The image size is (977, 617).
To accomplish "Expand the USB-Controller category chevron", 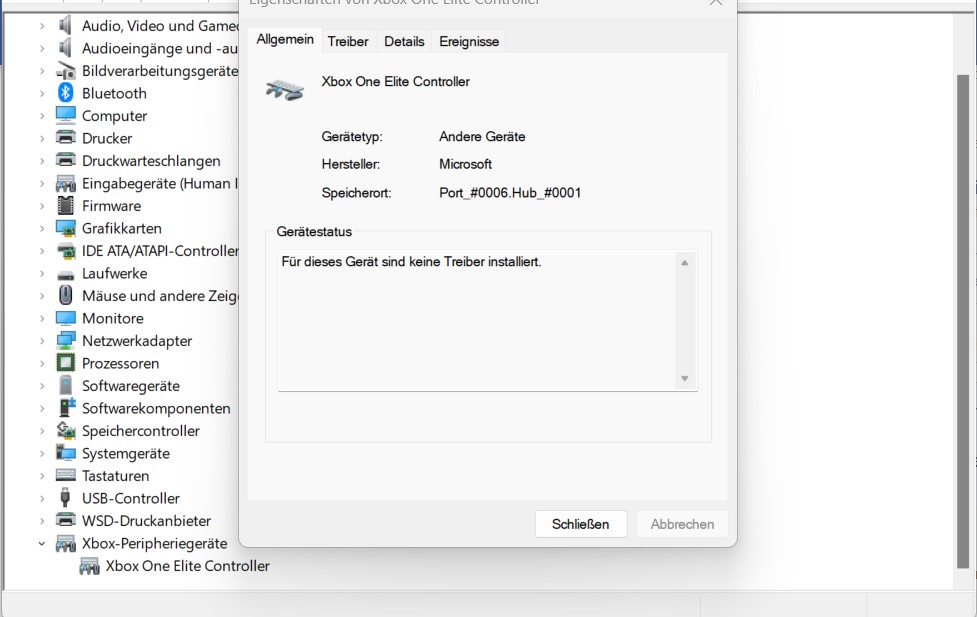I will click(x=42, y=499).
